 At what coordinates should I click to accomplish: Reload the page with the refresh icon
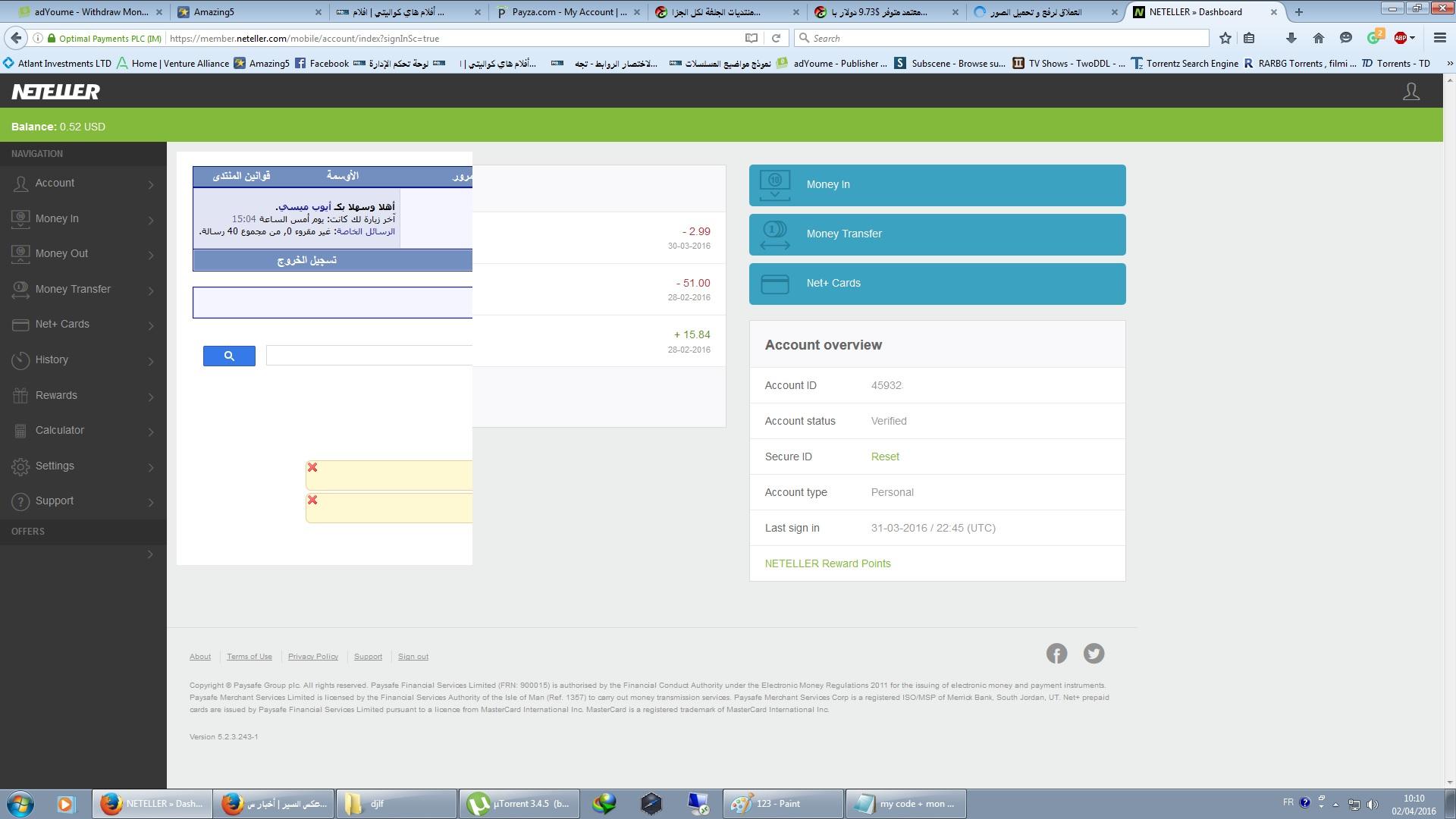pos(776,38)
